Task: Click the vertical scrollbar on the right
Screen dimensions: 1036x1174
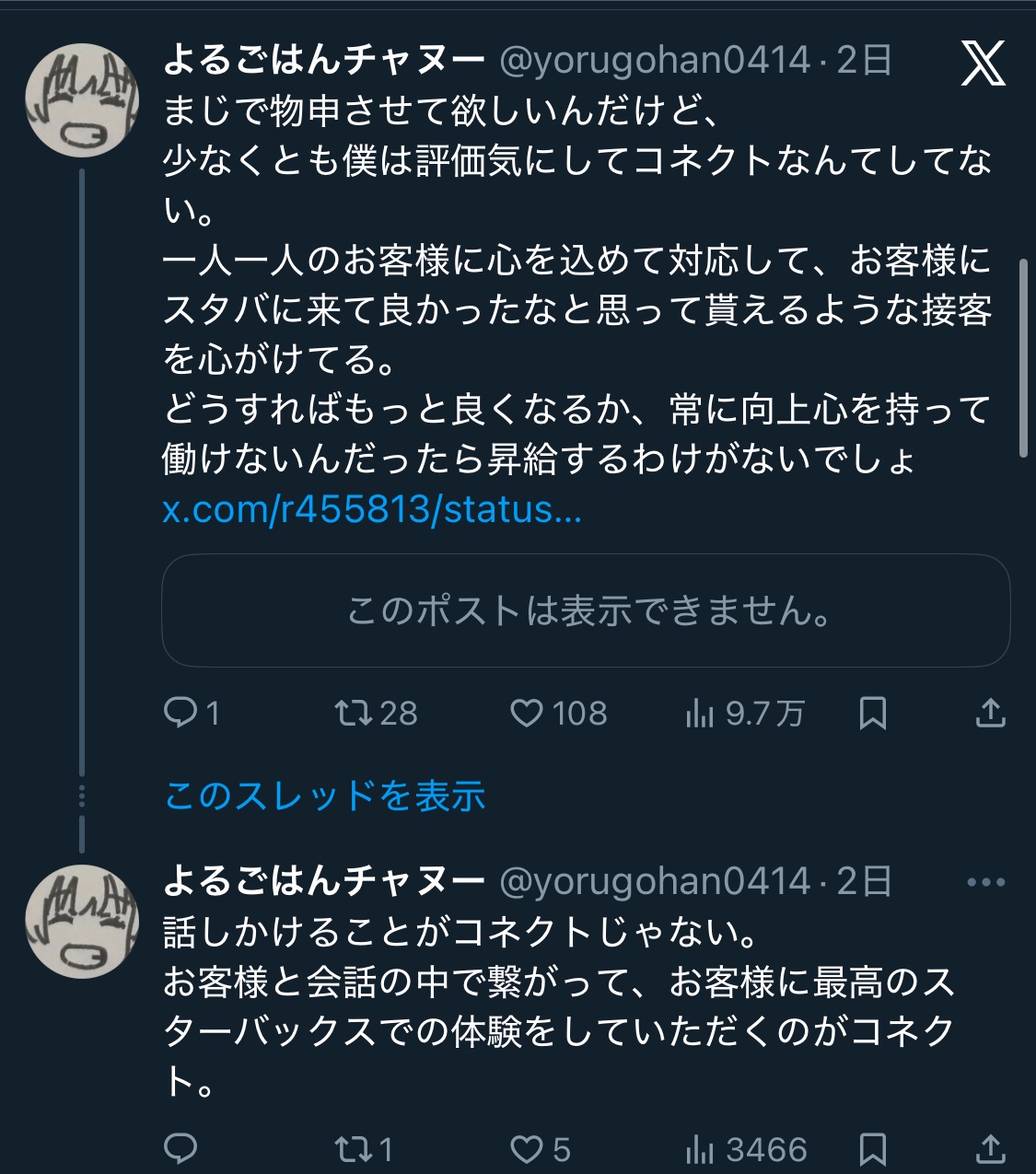Action: (x=1023, y=359)
